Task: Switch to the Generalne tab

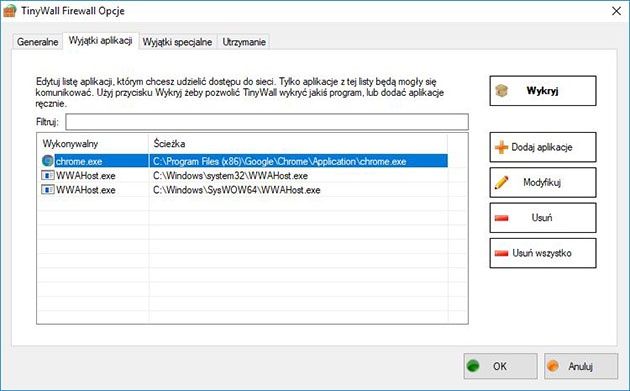Action: pos(37,42)
